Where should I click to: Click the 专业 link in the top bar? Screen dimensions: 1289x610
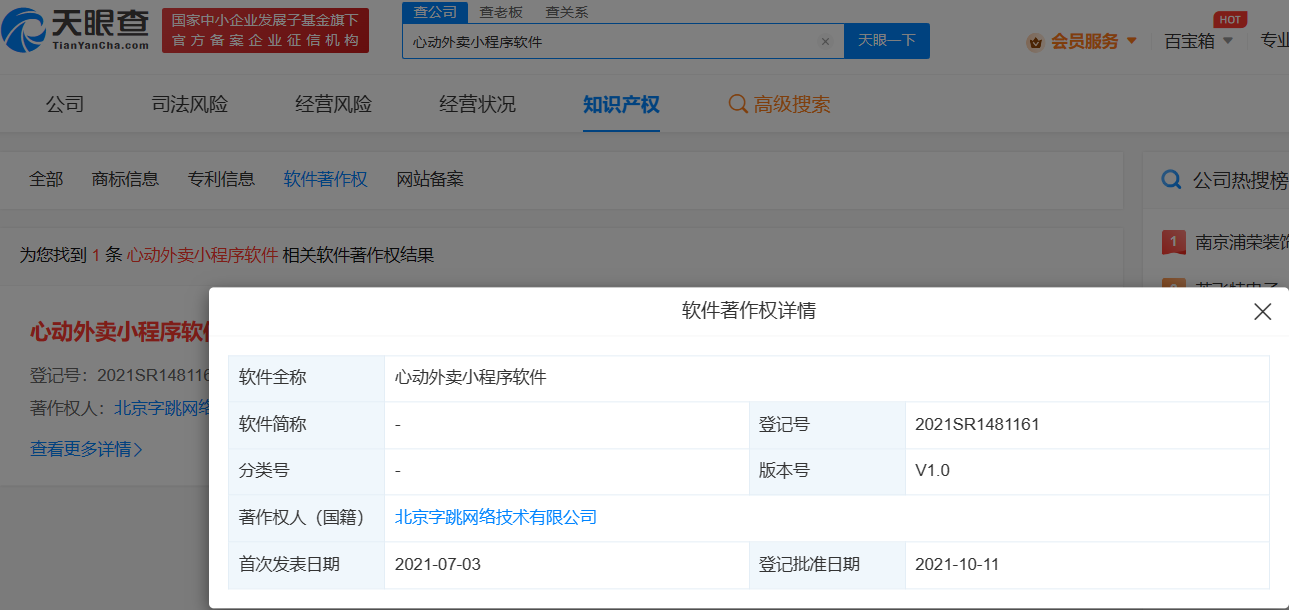point(1274,41)
